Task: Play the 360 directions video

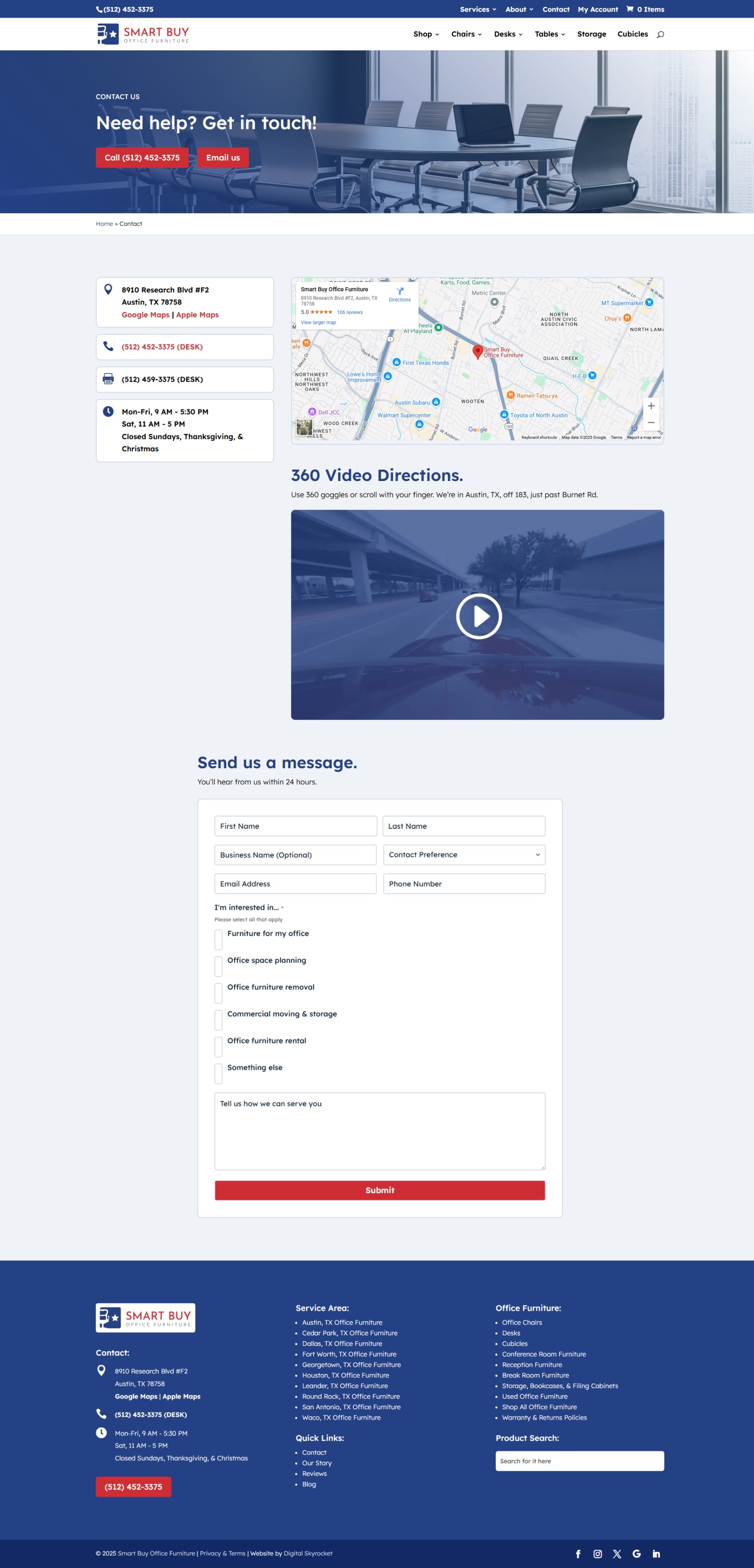Action: pos(478,616)
